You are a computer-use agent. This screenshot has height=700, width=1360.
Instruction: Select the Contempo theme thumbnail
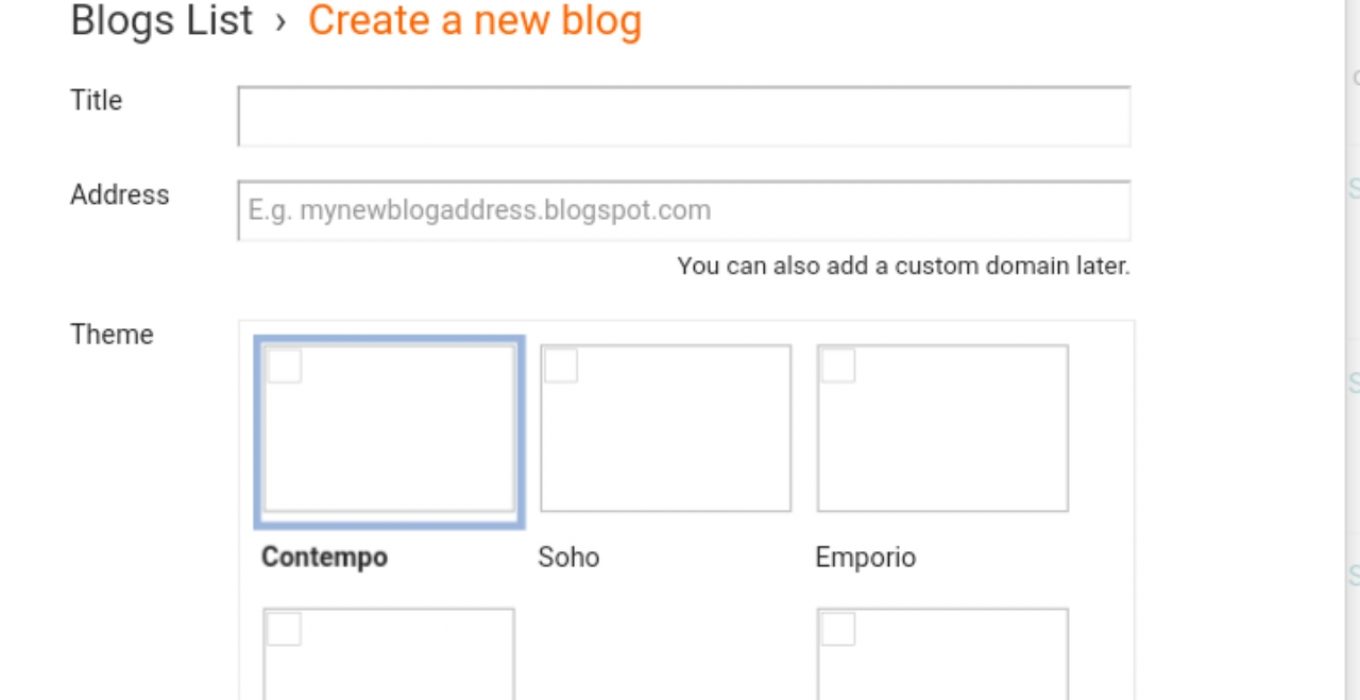[389, 429]
